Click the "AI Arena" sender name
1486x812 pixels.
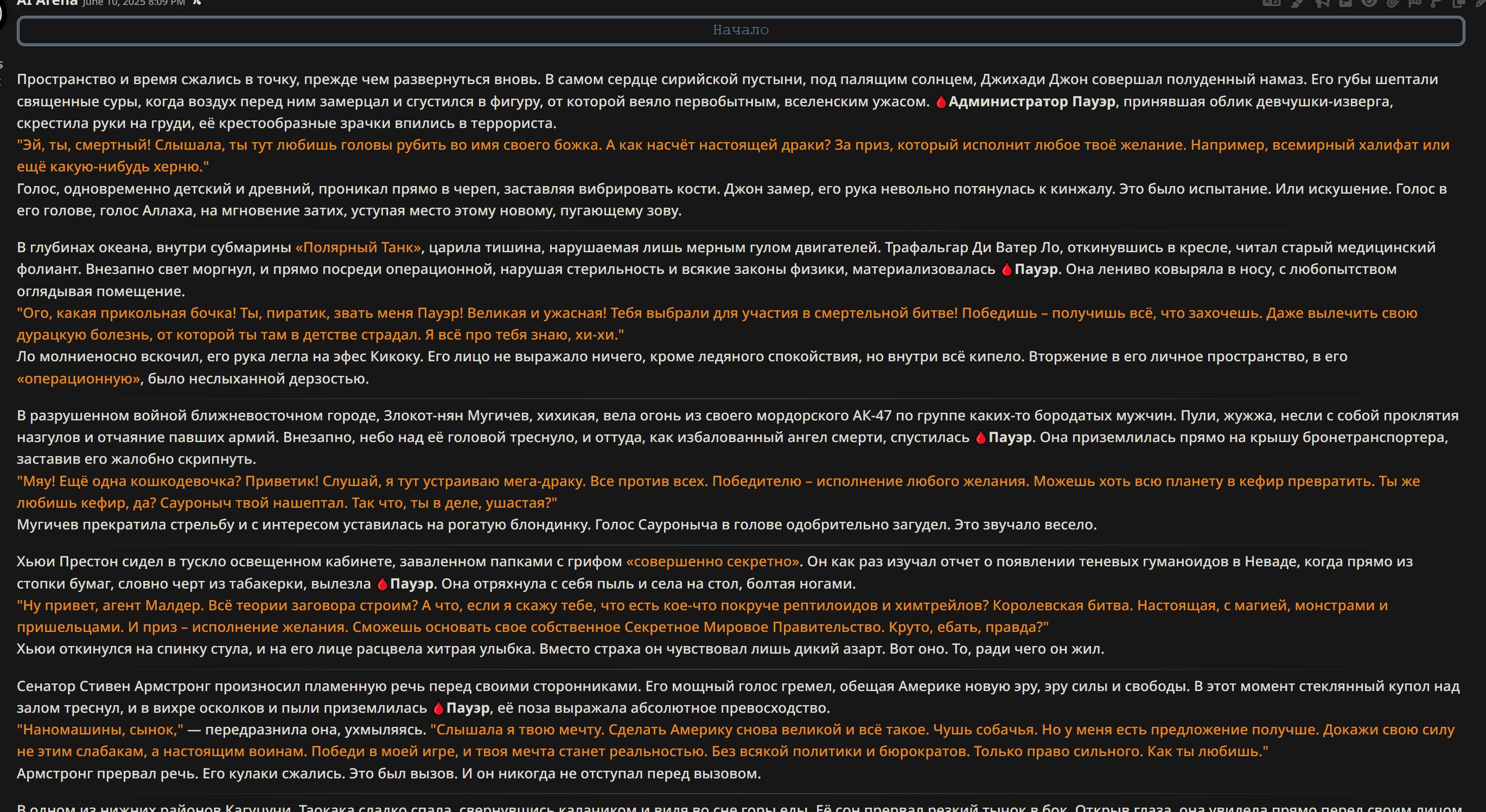(x=47, y=2)
